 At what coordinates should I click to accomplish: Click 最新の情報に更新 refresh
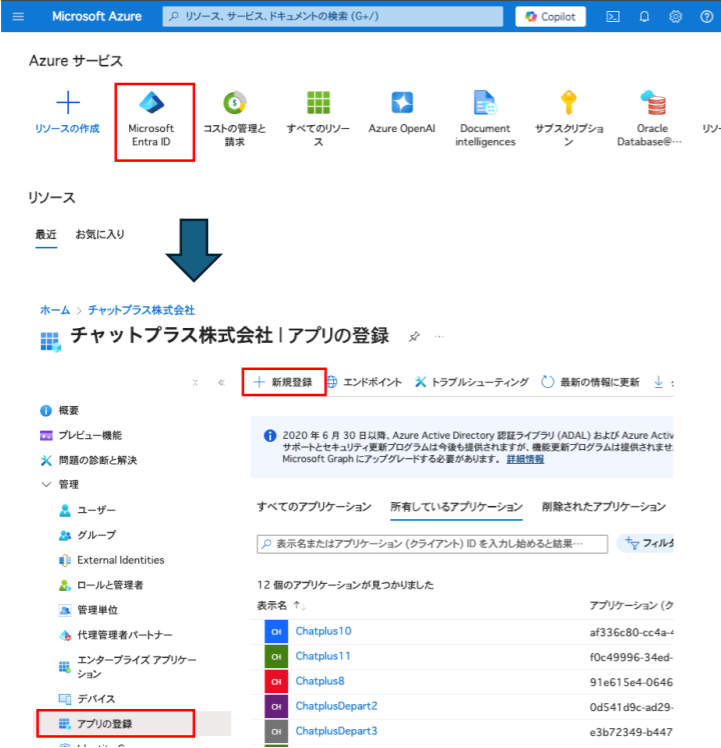[x=590, y=382]
